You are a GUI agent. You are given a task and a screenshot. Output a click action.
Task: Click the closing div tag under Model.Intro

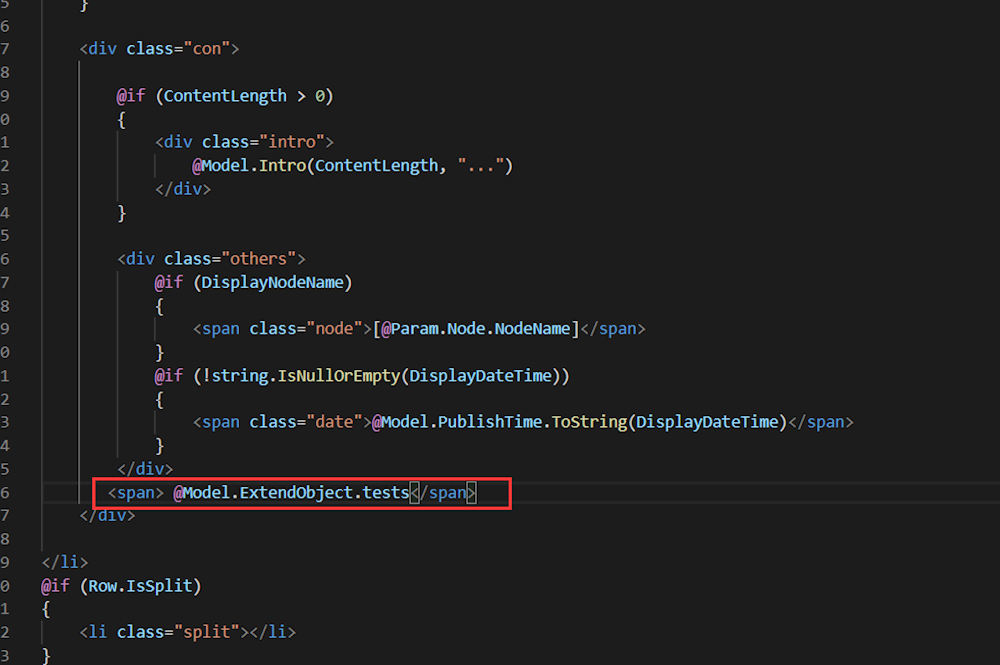click(183, 188)
